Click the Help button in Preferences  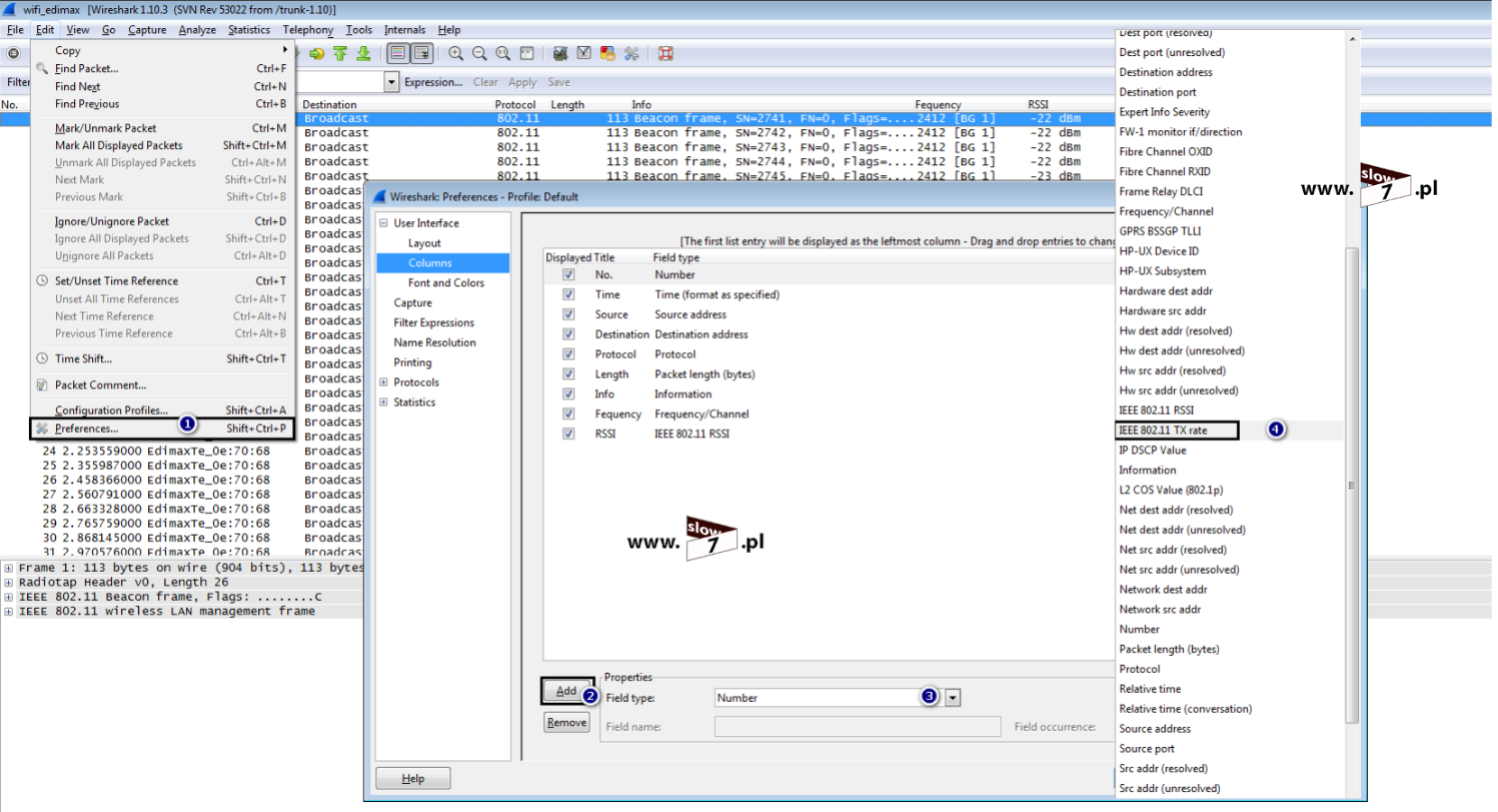point(413,779)
